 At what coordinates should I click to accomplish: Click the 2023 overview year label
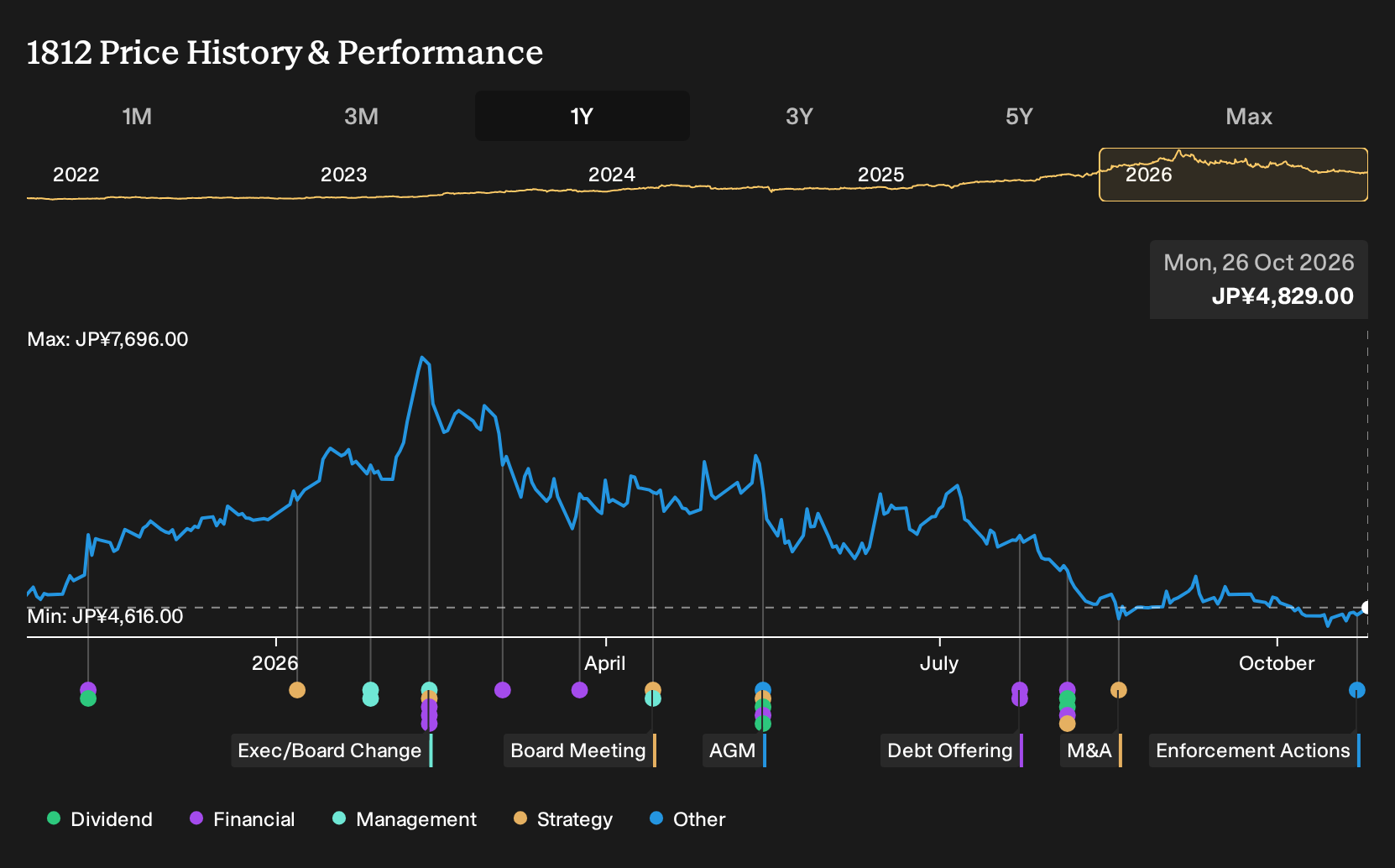click(344, 175)
